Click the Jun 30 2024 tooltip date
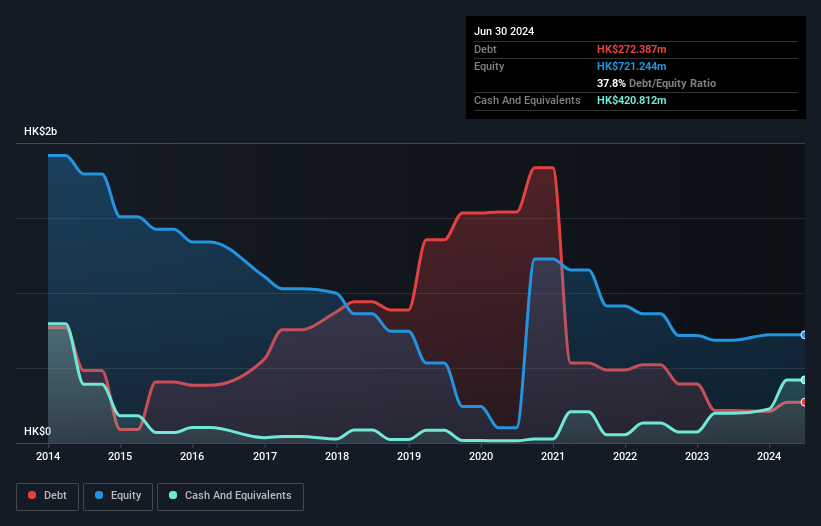 pyautogui.click(x=504, y=31)
